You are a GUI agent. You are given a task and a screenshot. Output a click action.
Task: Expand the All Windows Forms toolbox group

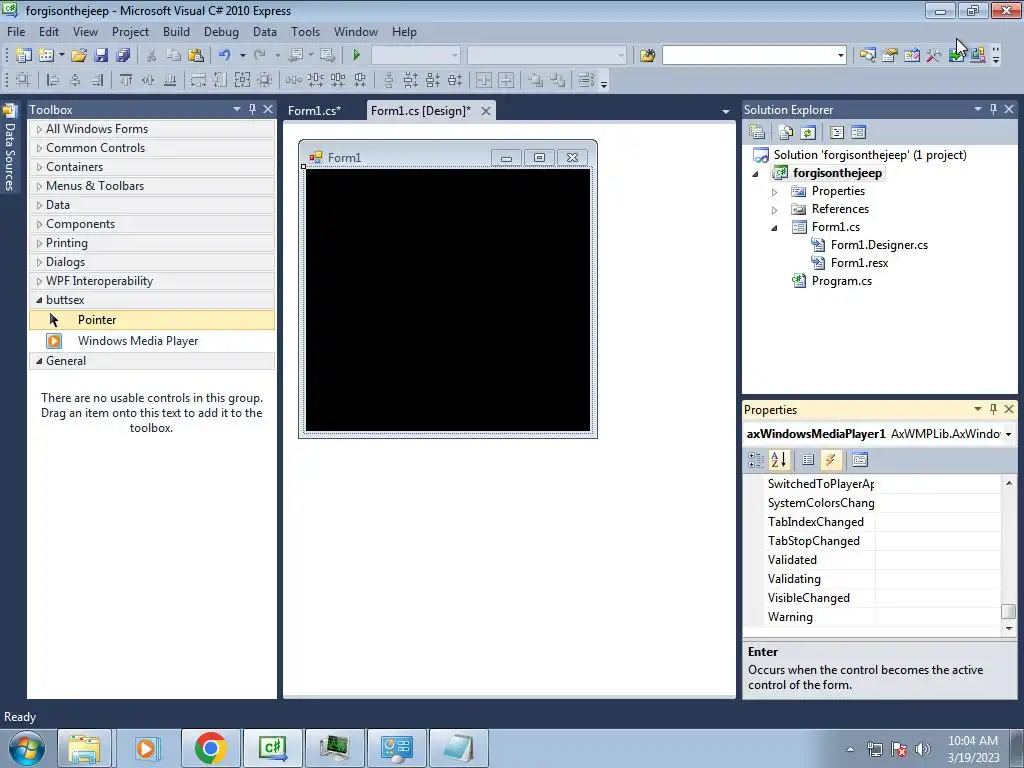(39, 129)
